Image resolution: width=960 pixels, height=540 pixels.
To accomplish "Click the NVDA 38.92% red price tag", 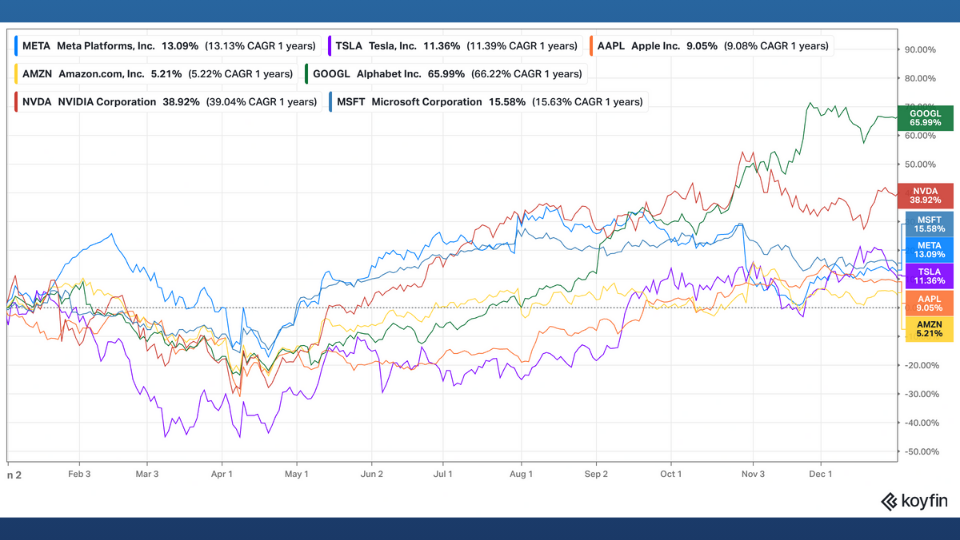I will [925, 195].
